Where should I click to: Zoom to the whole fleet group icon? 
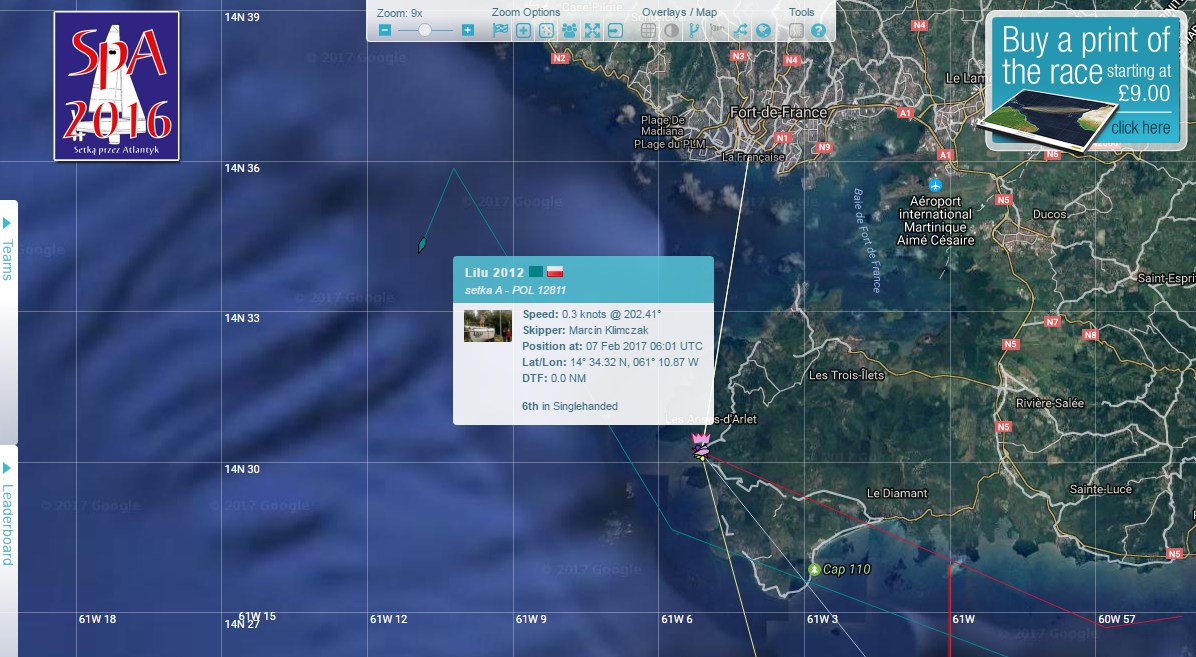pos(569,31)
